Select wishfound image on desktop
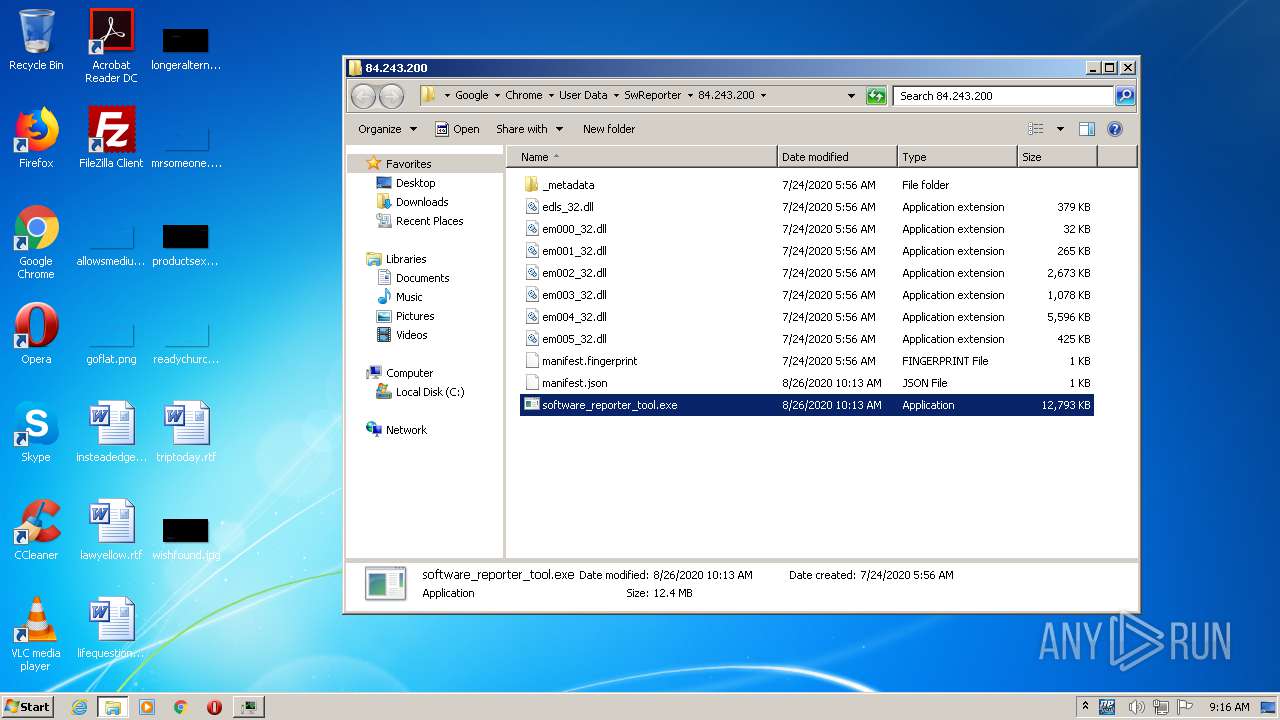This screenshot has height=720, width=1280. pos(186,540)
